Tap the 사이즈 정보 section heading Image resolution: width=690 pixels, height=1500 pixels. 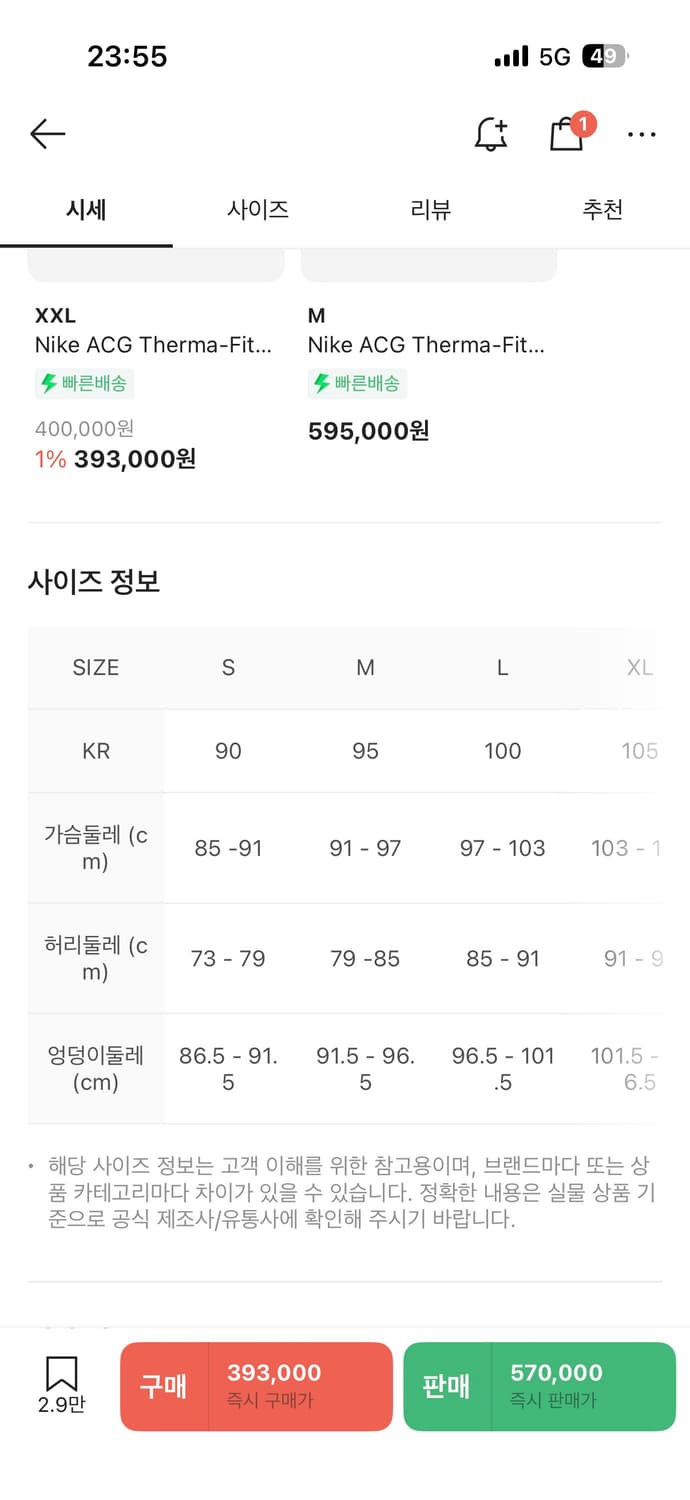94,581
